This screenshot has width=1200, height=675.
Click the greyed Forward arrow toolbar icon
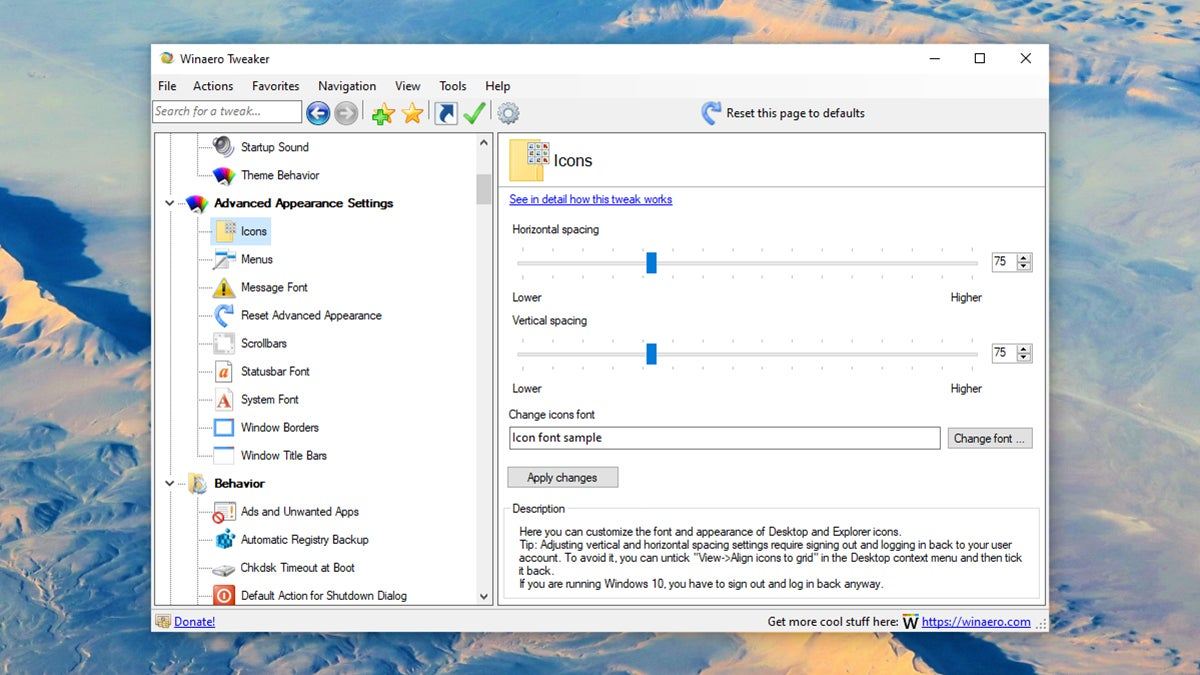coord(346,113)
